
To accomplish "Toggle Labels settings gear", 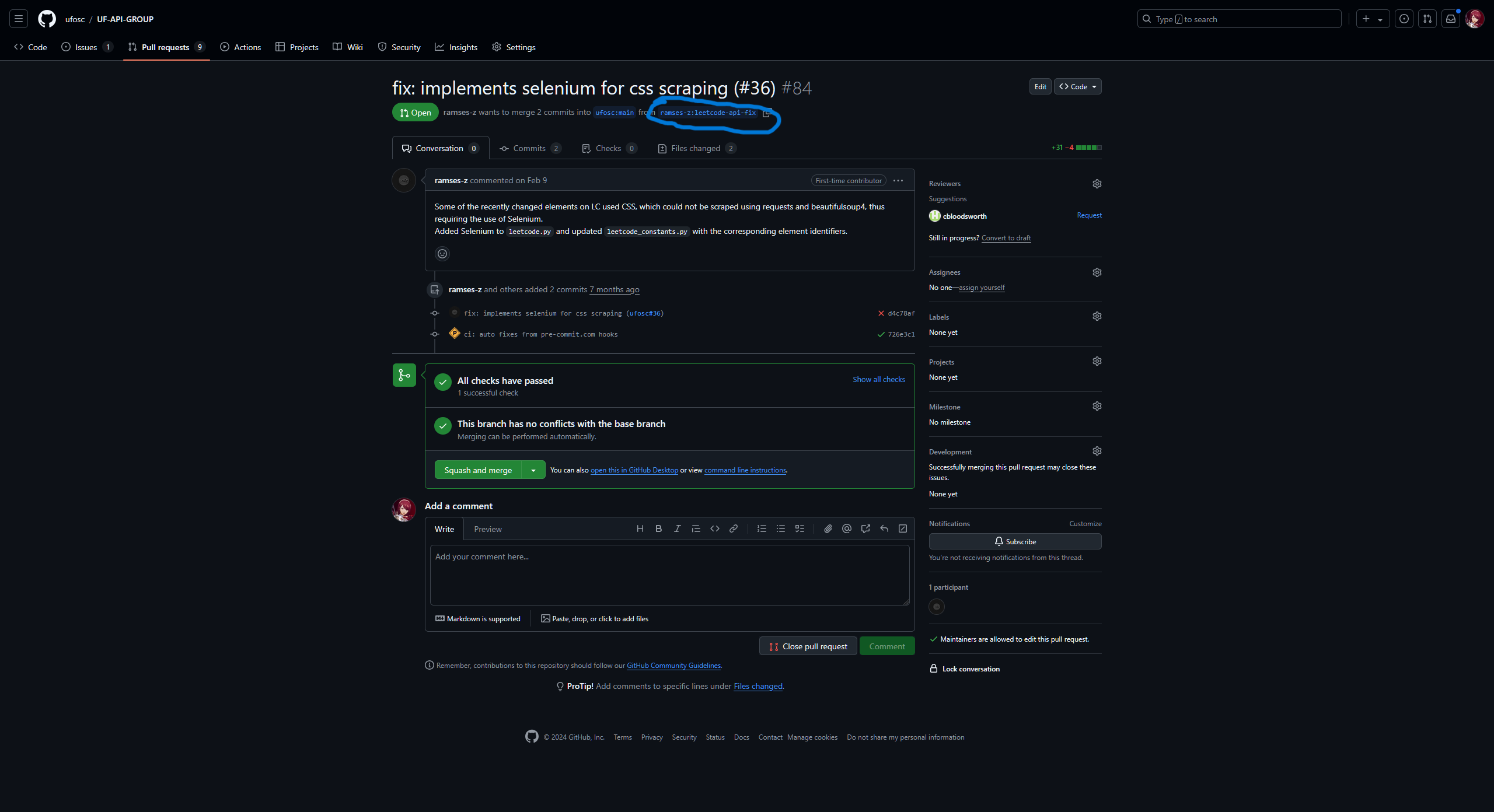I will coord(1097,316).
